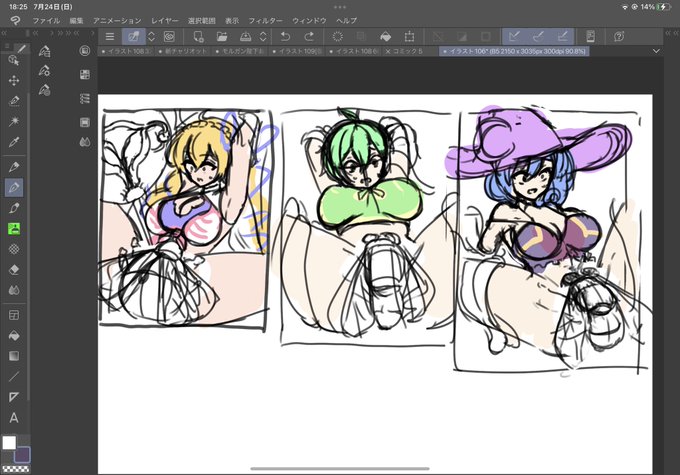Screen dimensions: 680x475
Task: Save the canvas with the Save icon
Action: tap(245, 36)
